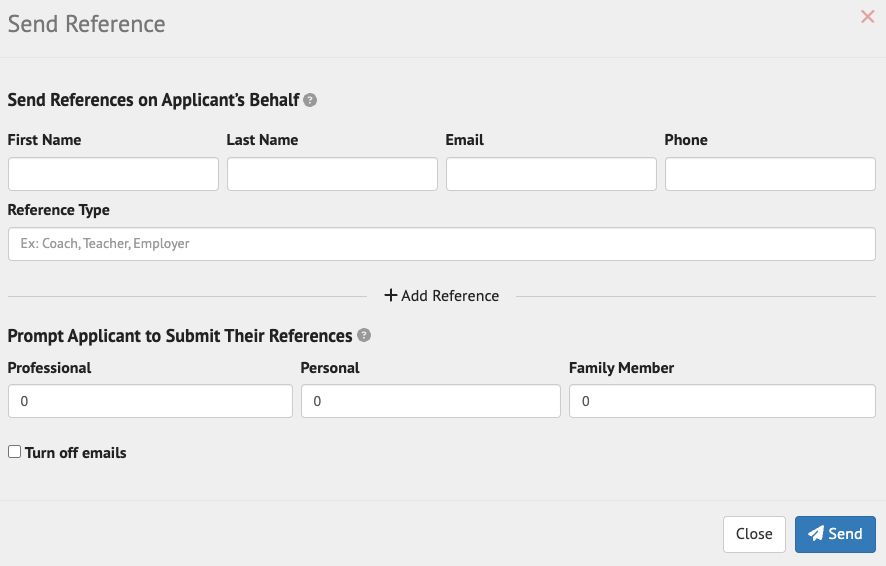Select the Email text box
This screenshot has width=886, height=566.
[551, 174]
